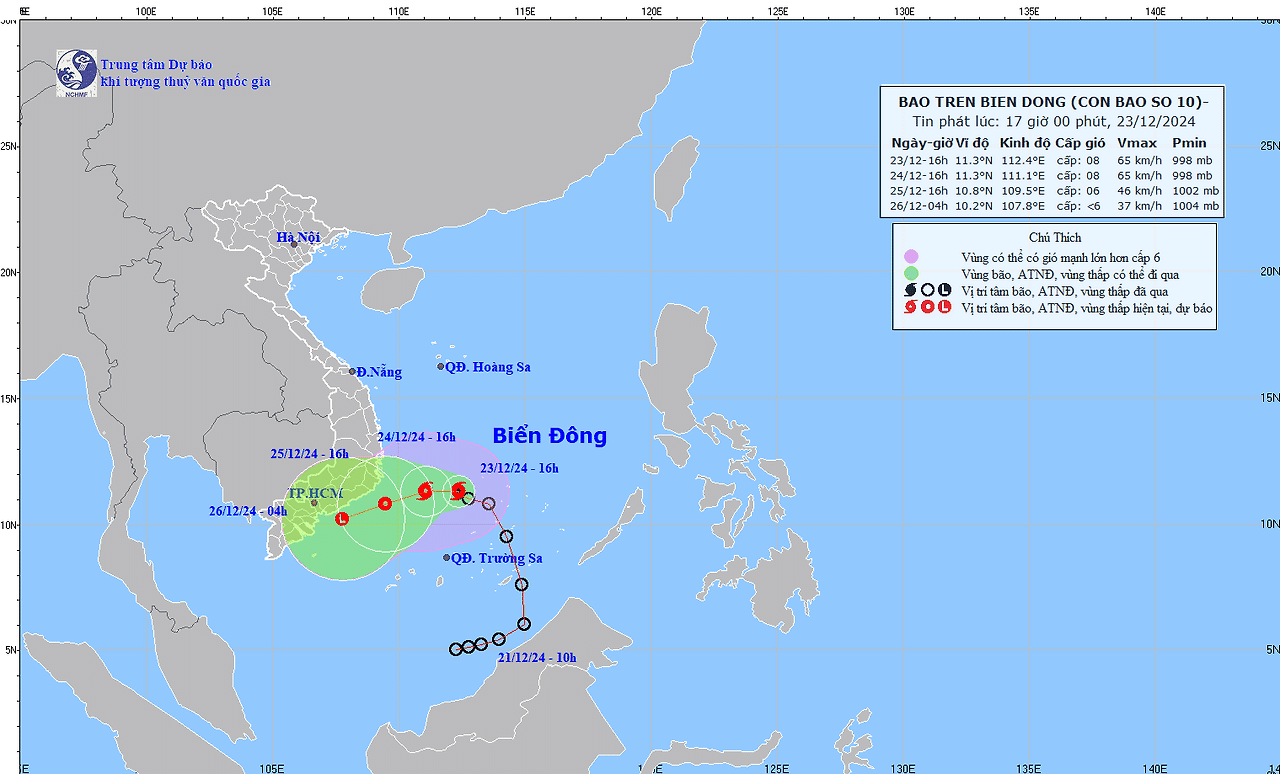Select the red L low-pressure marker for 26/12/24 - 04h

(x=342, y=518)
